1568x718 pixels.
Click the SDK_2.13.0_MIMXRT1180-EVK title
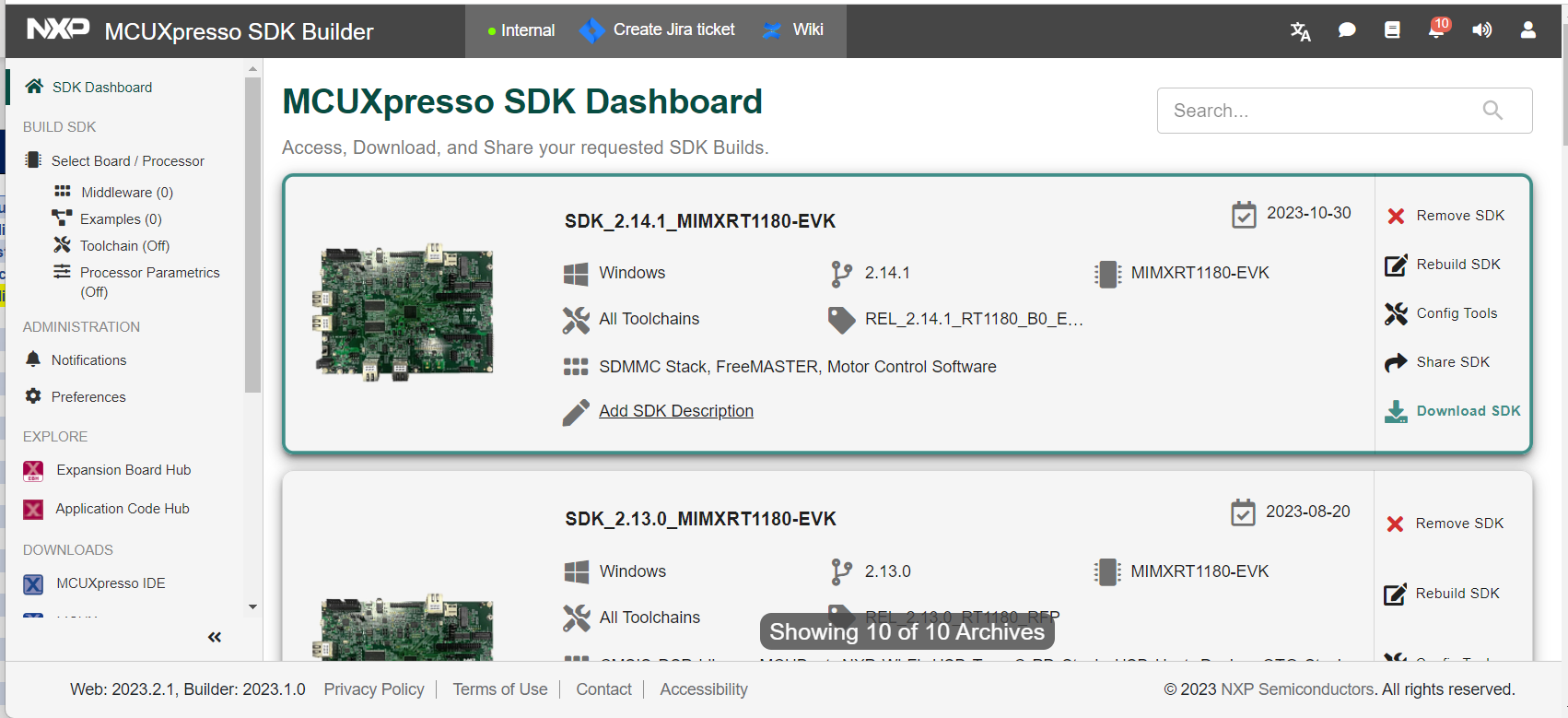pyautogui.click(x=700, y=519)
